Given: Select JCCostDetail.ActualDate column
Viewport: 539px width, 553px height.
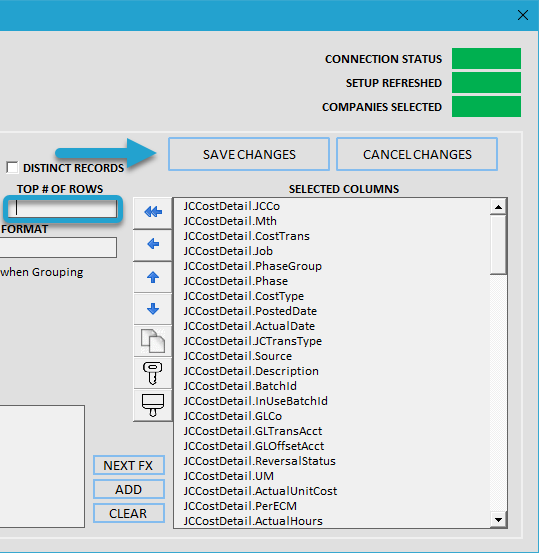Looking at the screenshot, I should point(249,326).
